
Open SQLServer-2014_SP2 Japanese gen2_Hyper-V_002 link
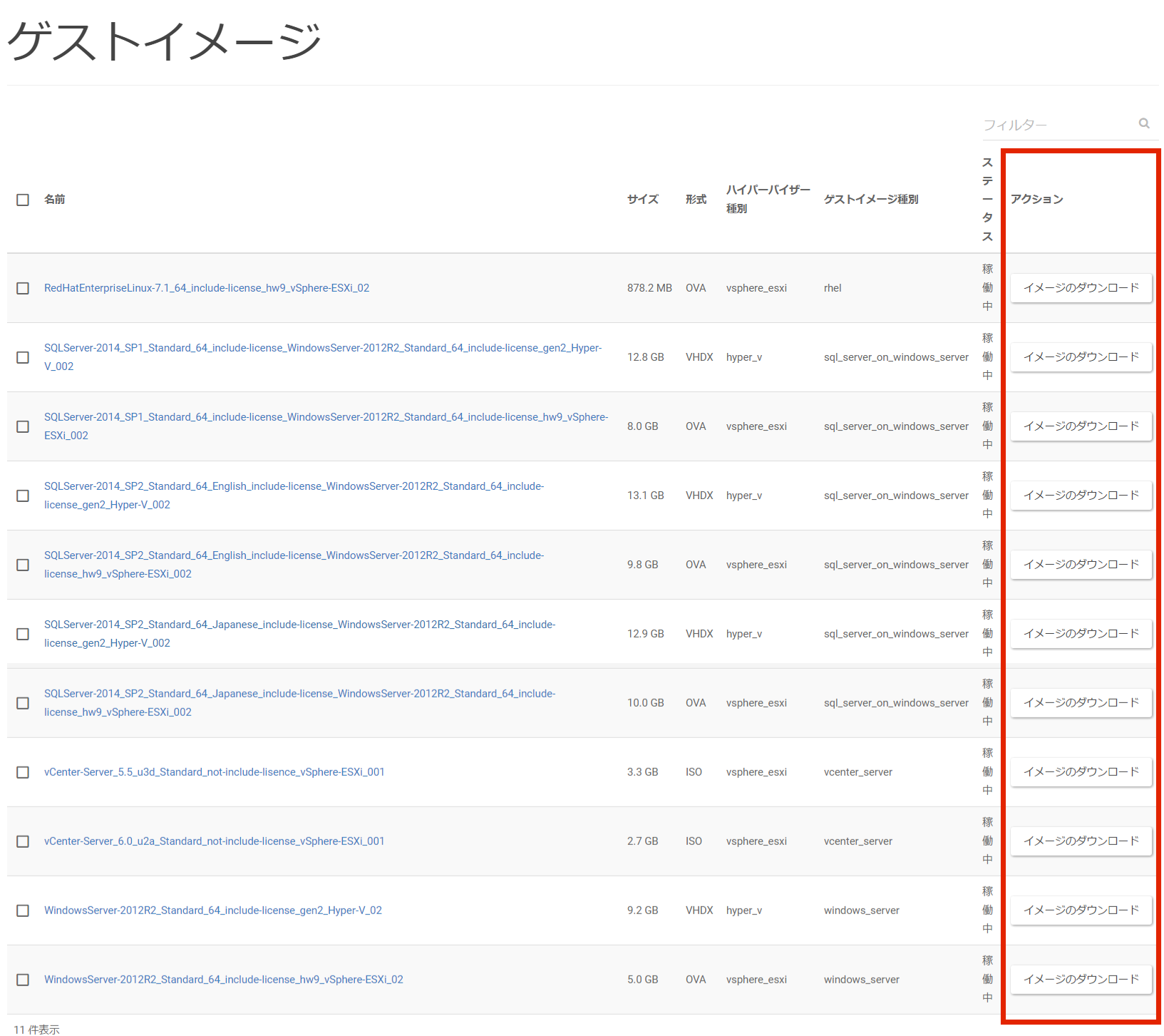pos(299,634)
